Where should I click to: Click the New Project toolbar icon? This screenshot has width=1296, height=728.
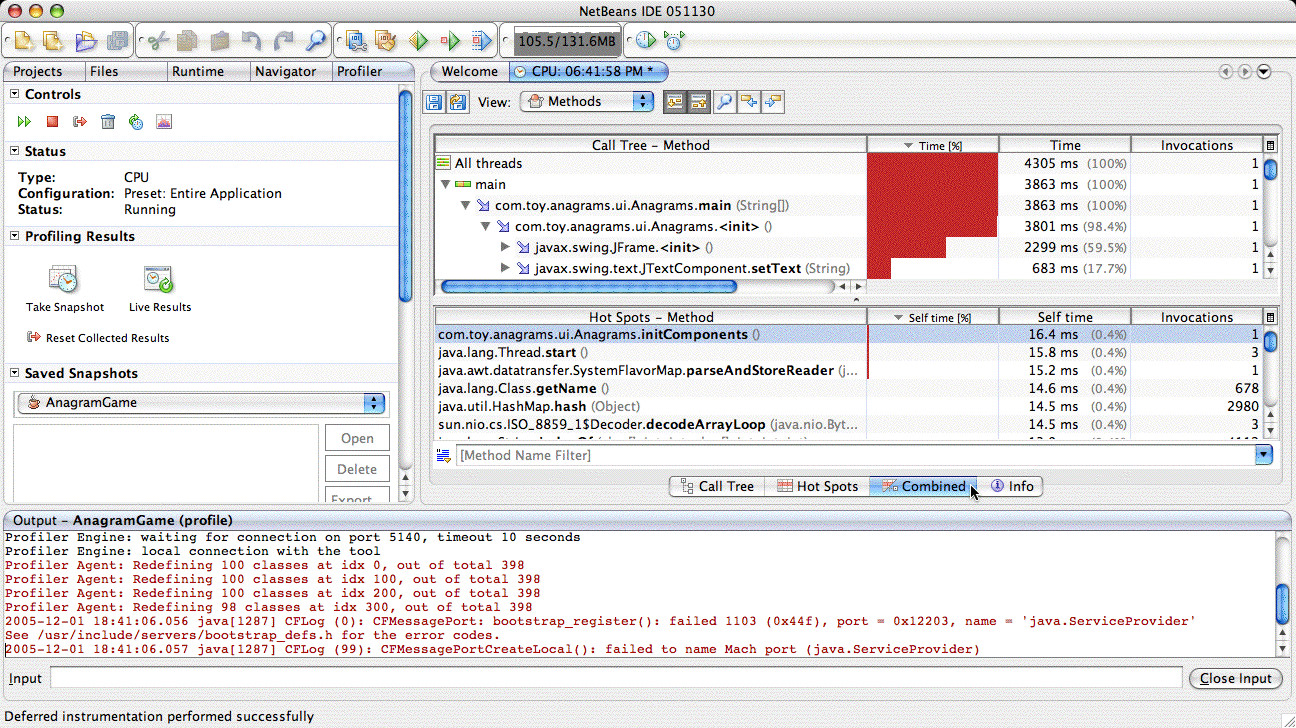click(23, 41)
